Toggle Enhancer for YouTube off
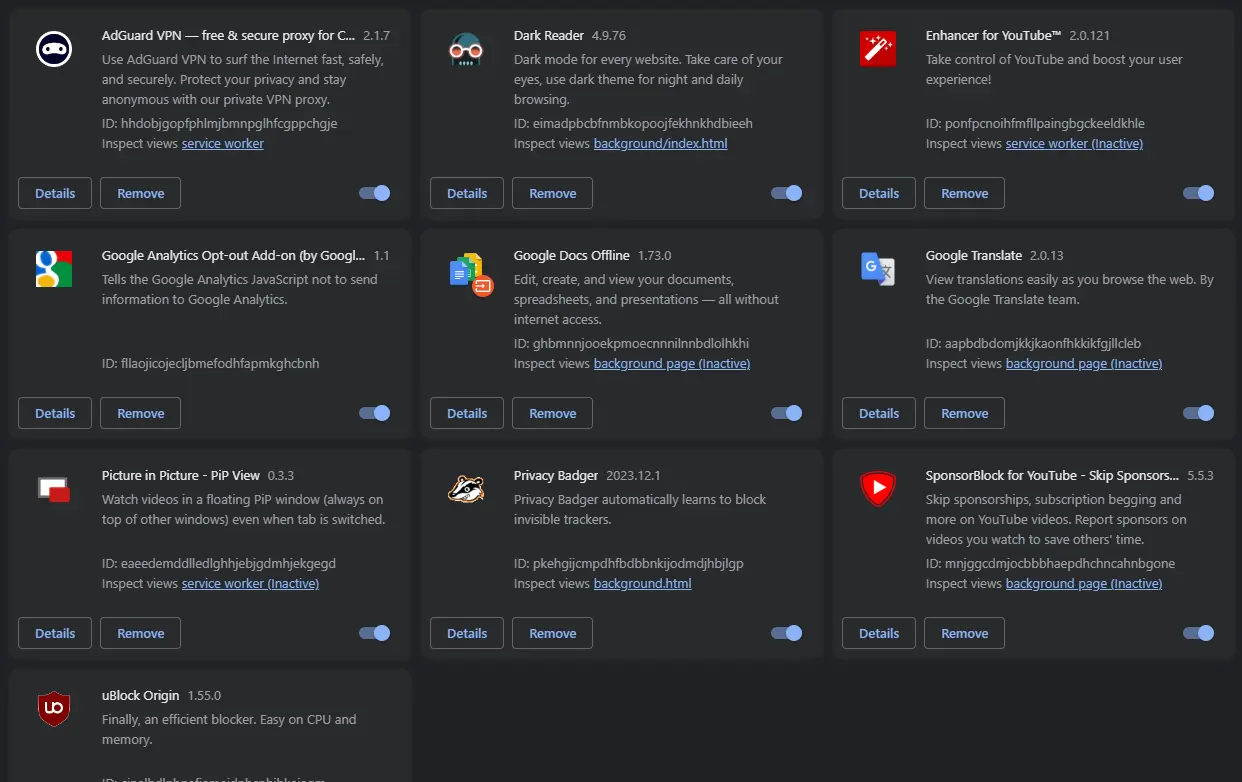This screenshot has width=1242, height=782. pos(1199,193)
